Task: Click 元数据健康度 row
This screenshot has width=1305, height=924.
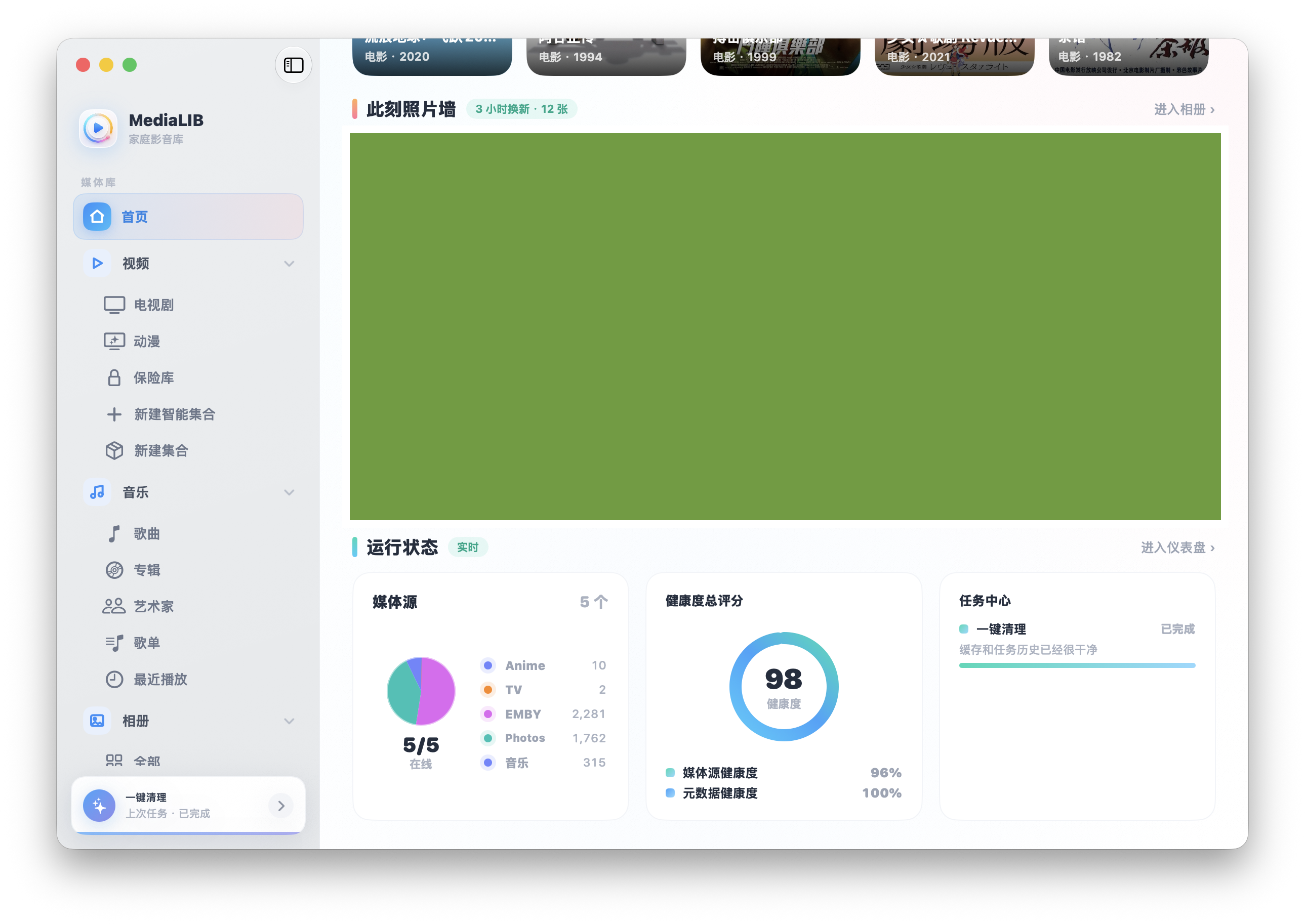Action: click(x=783, y=793)
